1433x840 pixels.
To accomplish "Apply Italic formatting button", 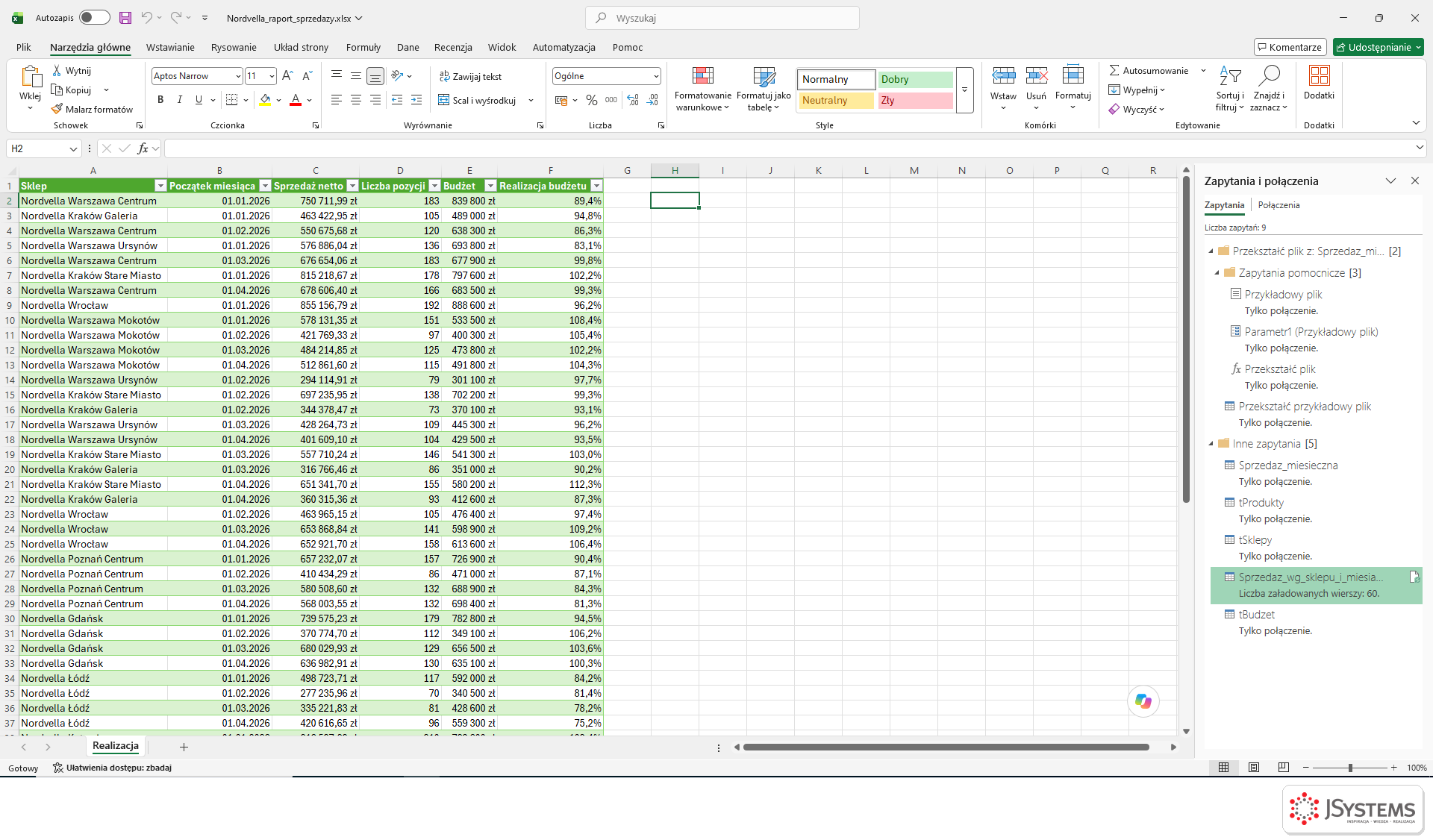I will click(x=179, y=100).
